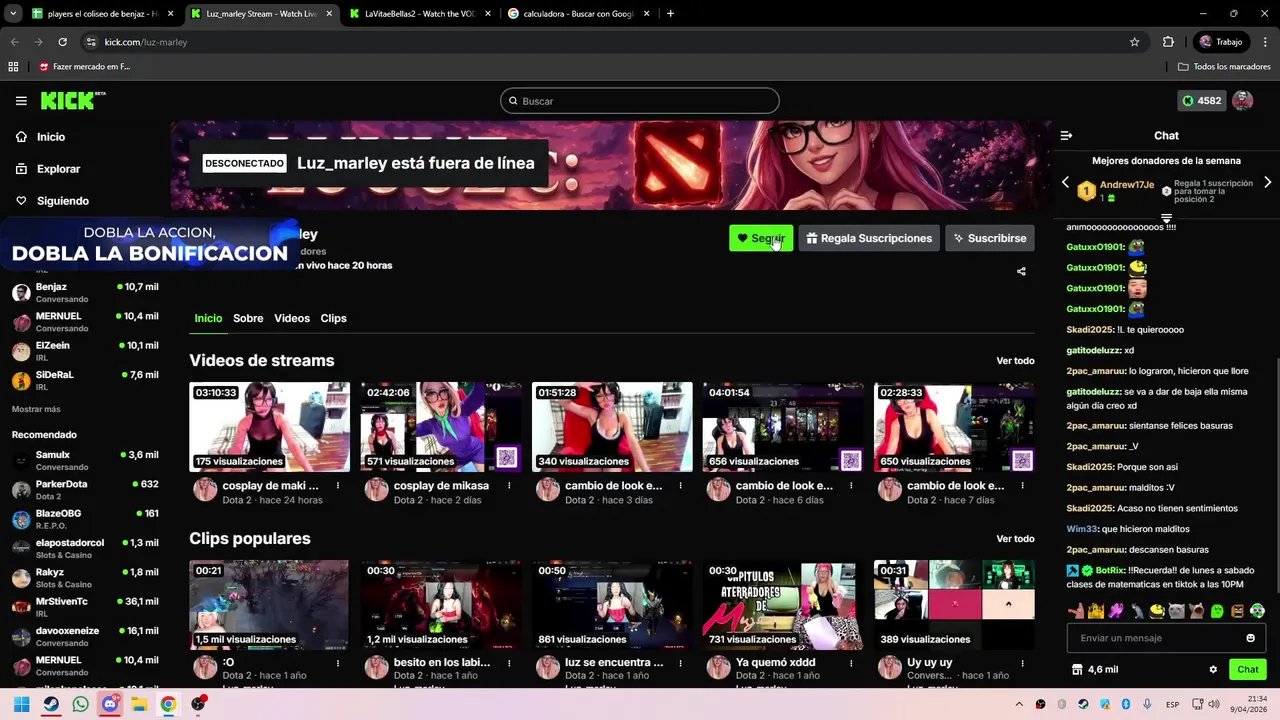Image resolution: width=1280 pixels, height=720 pixels.
Task: Open options for Ya quemó xddd clip
Action: (851, 663)
